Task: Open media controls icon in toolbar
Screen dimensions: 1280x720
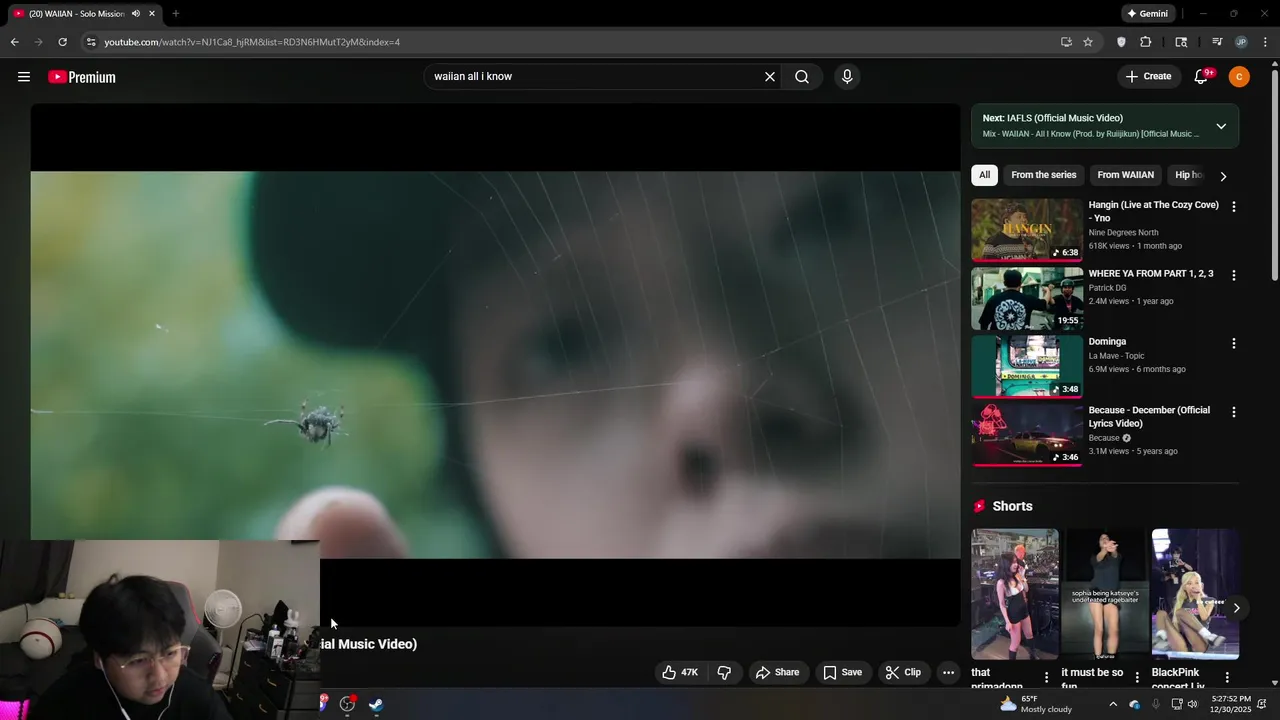Action: coord(1217,42)
